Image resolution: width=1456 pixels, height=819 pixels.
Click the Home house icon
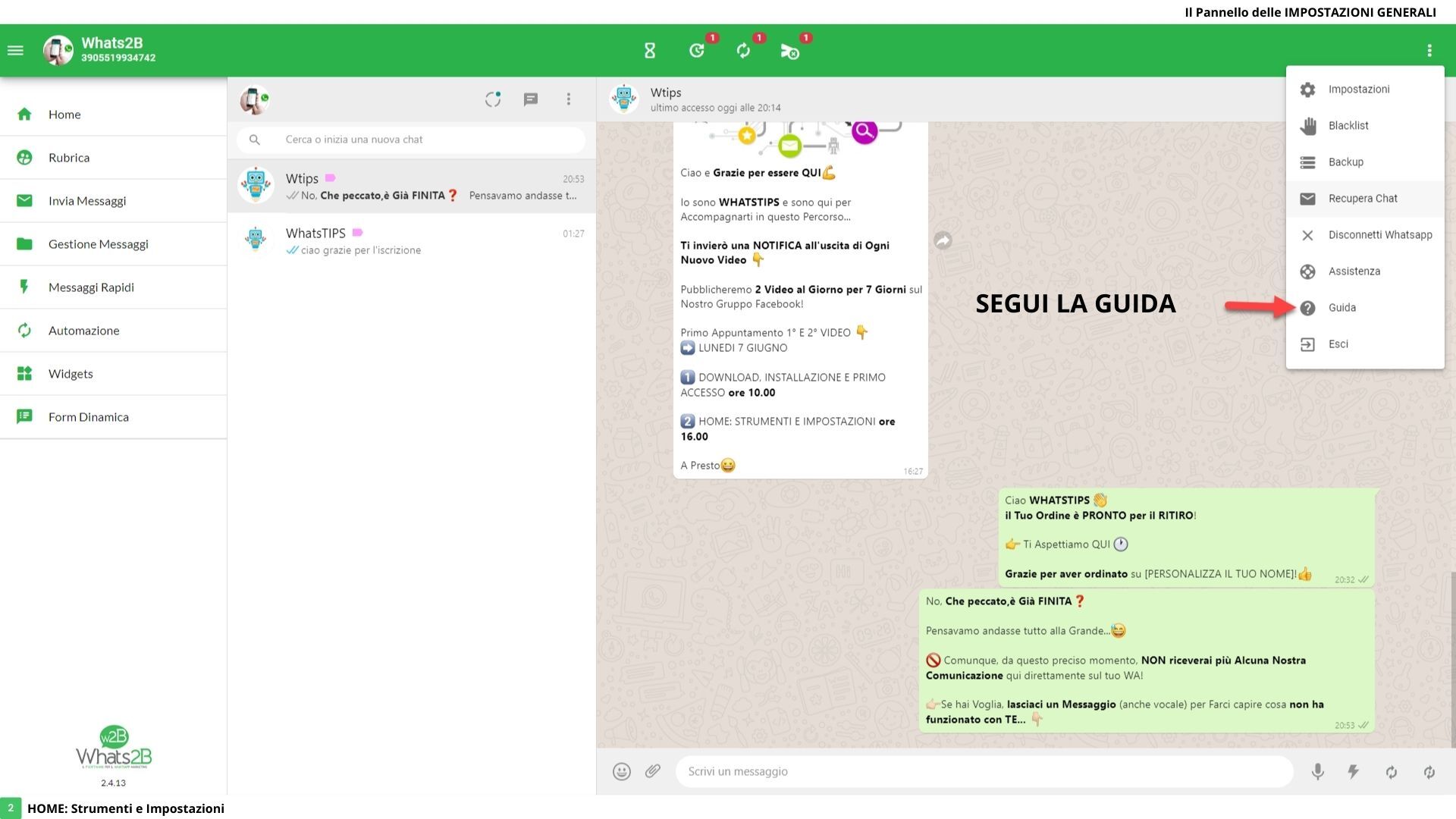(x=24, y=115)
